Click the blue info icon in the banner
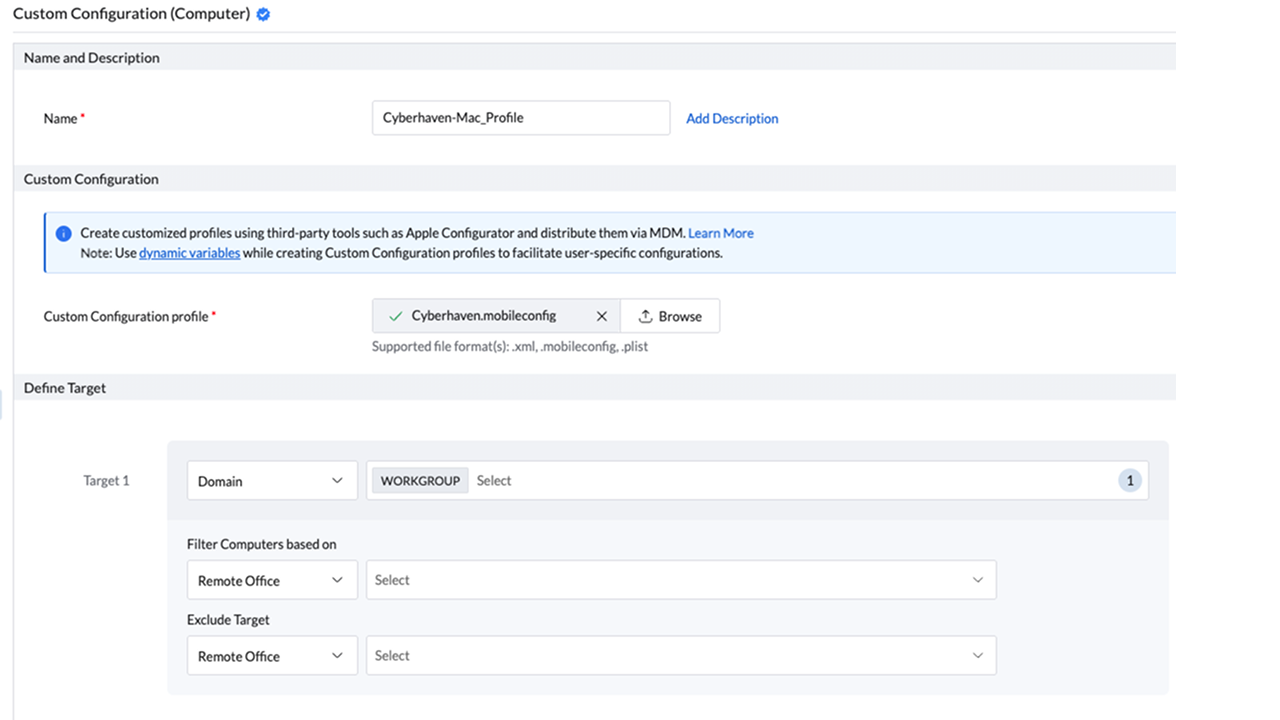1280x720 pixels. point(63,233)
